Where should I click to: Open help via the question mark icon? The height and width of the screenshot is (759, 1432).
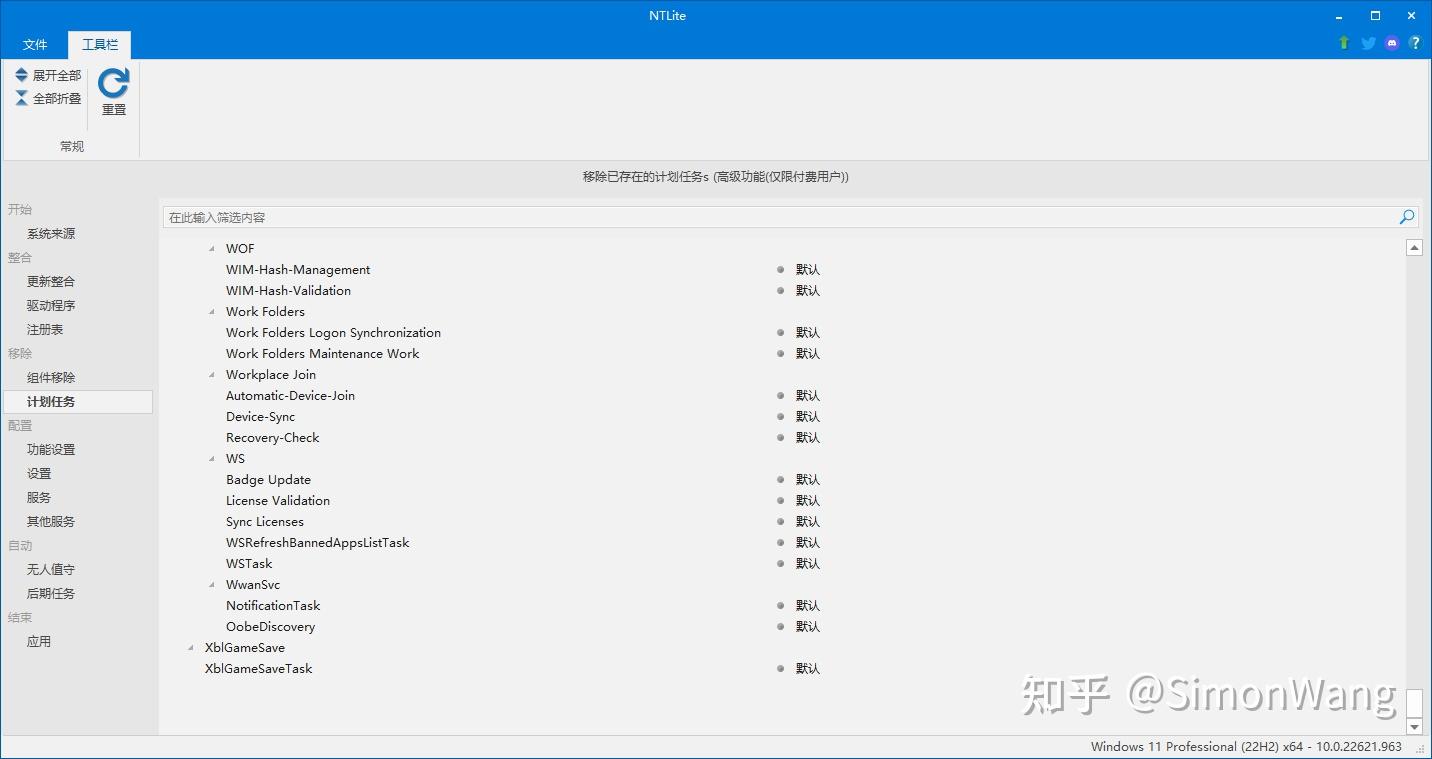click(1415, 43)
